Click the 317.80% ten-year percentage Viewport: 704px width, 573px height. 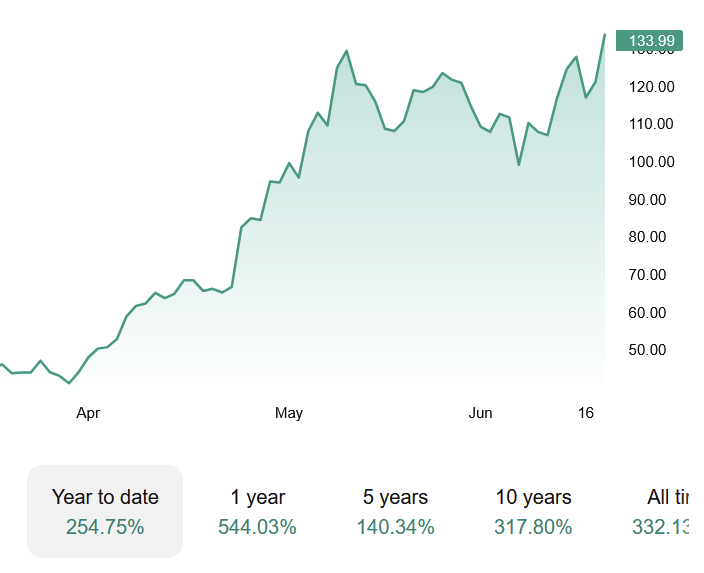(x=533, y=527)
